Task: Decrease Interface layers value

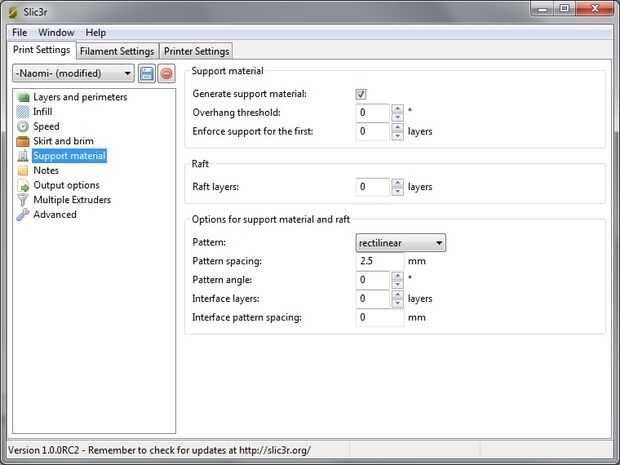Action: [x=397, y=303]
